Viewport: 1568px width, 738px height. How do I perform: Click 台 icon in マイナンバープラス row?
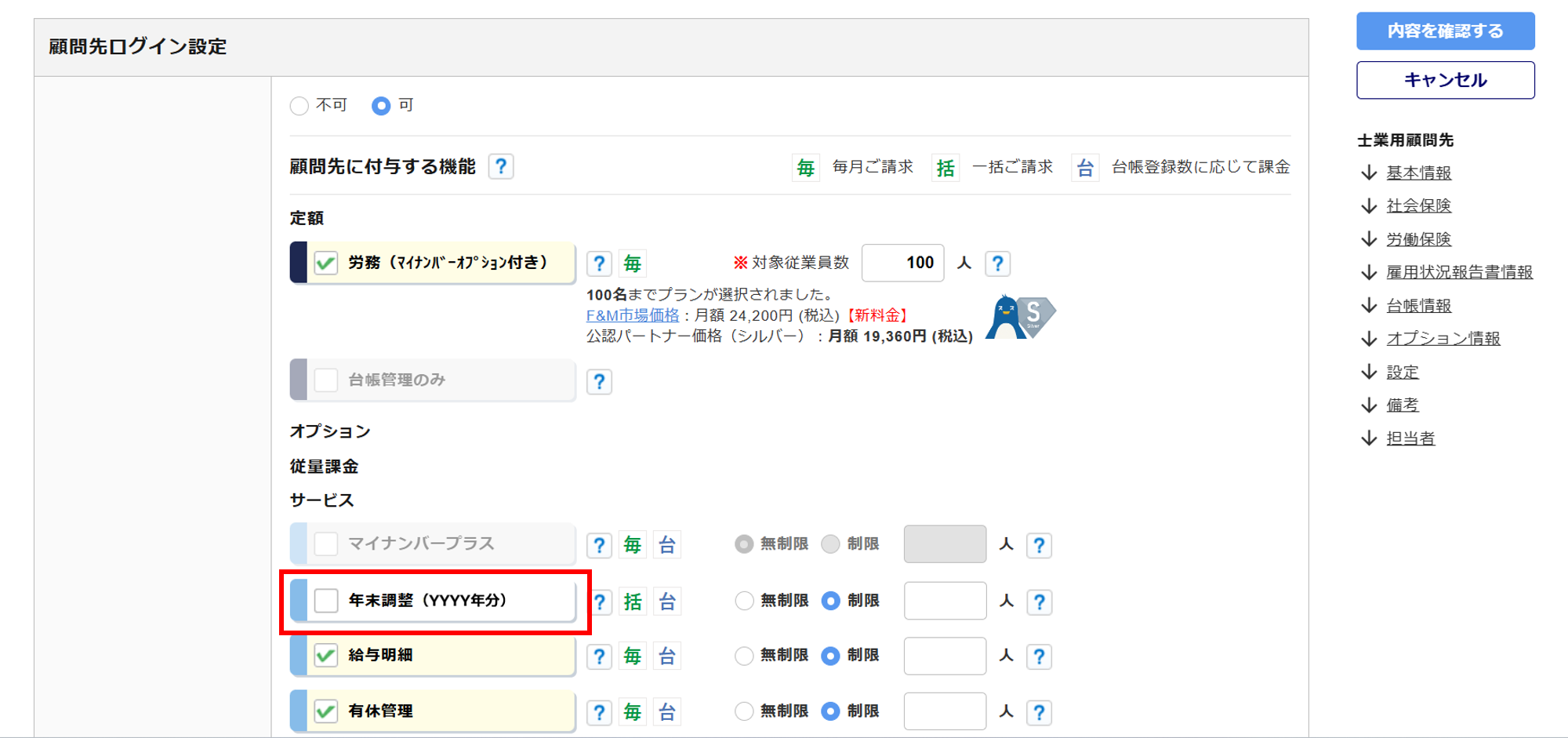pos(667,545)
